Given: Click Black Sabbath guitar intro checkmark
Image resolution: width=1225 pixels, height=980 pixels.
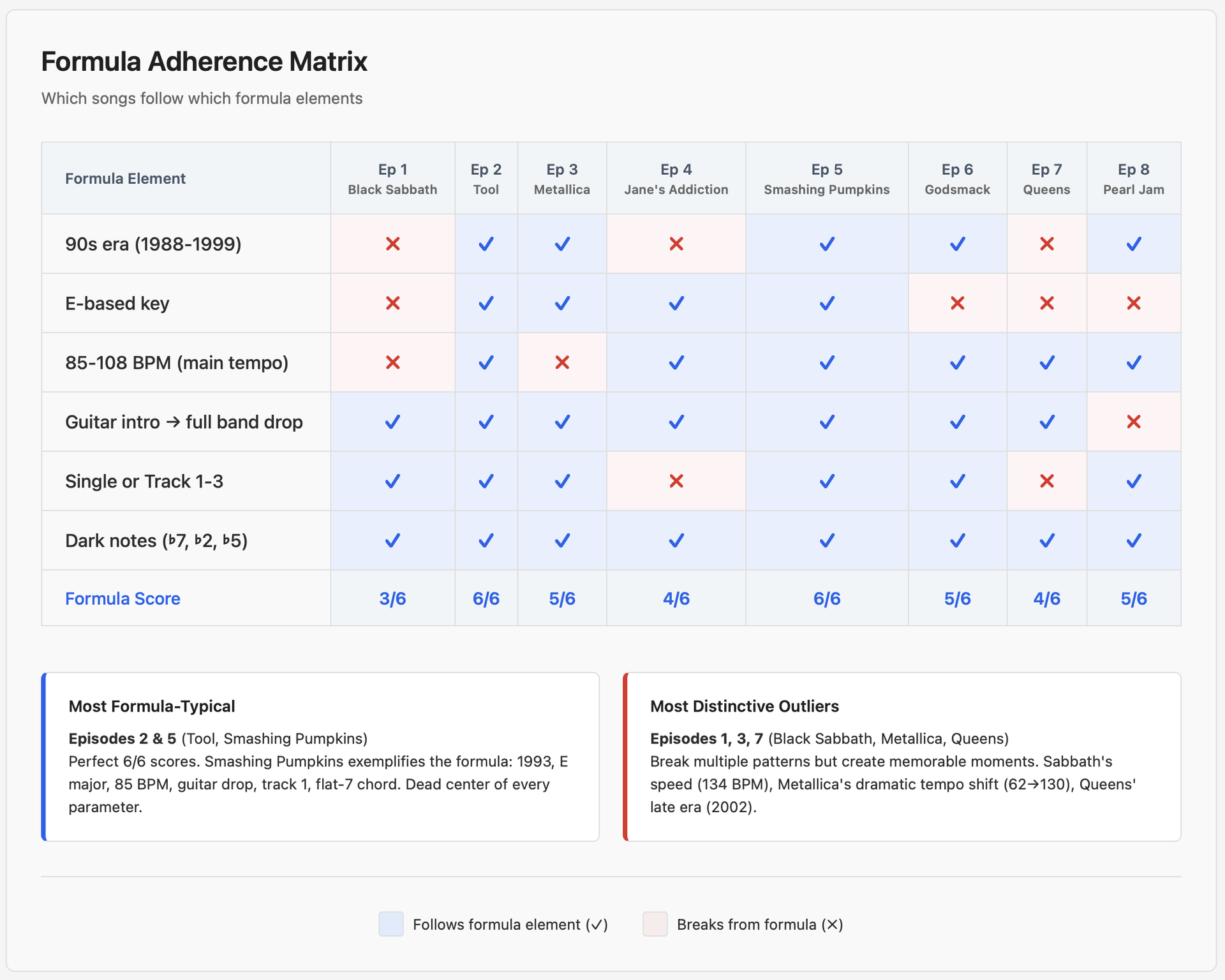Looking at the screenshot, I should click(x=392, y=422).
